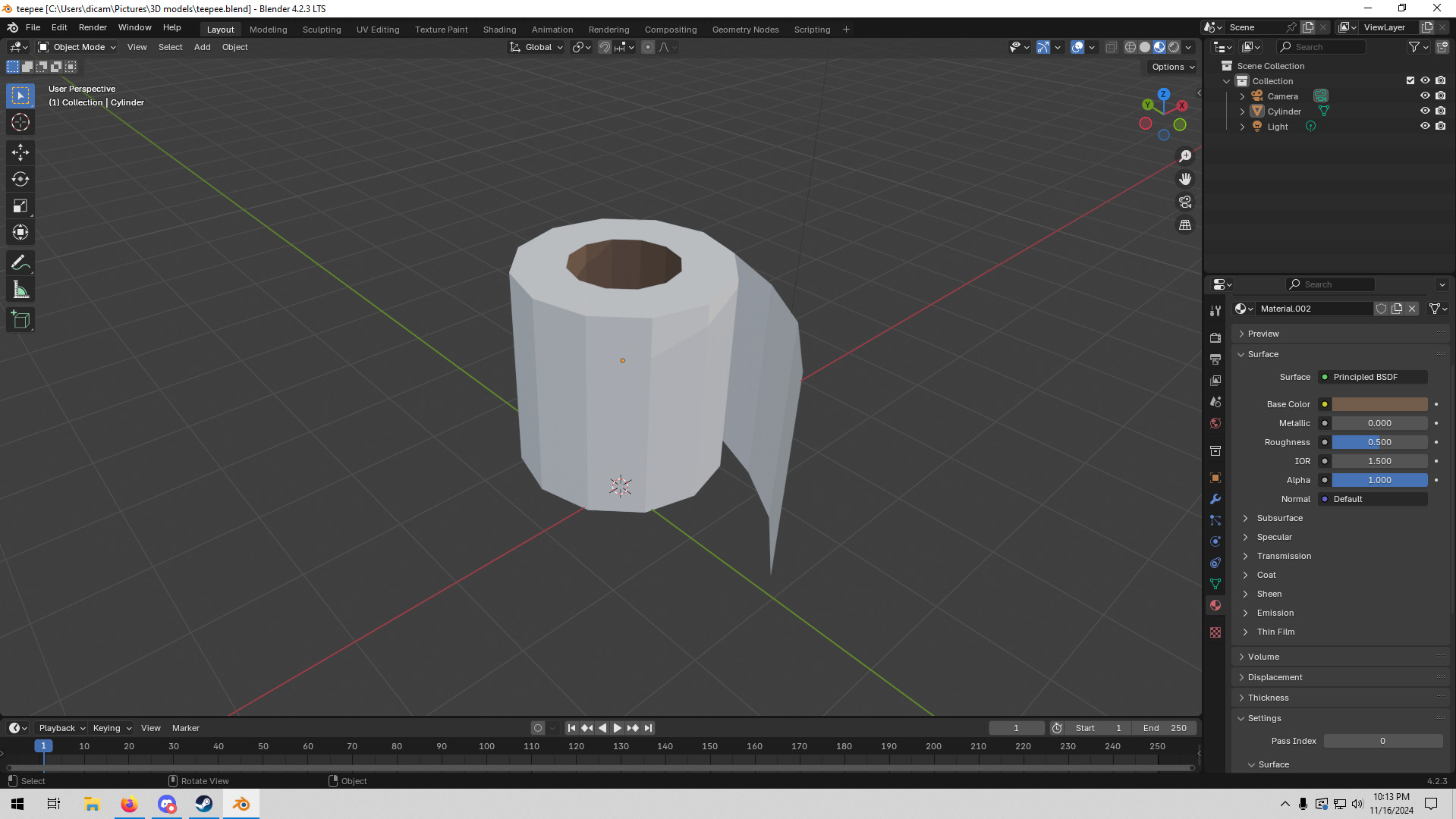The image size is (1456, 819).
Task: Select the Transform tool
Action: [x=20, y=232]
